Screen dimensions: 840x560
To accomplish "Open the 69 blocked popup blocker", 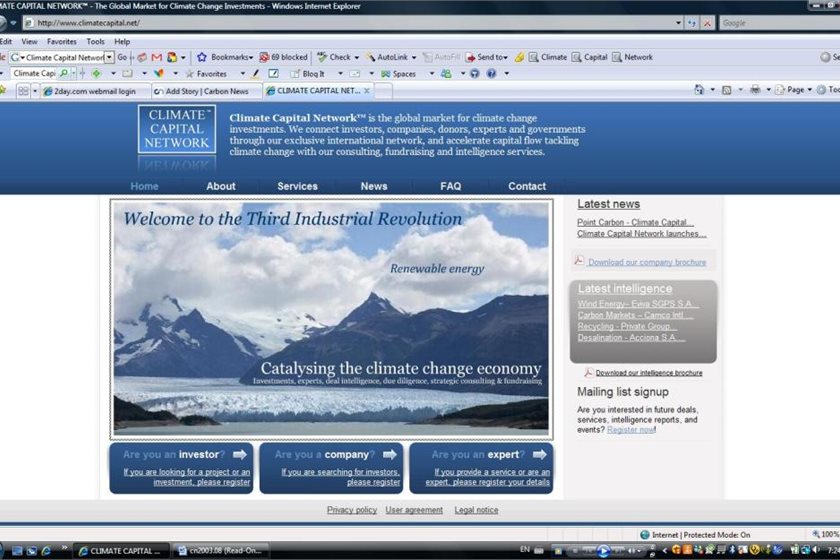I will 284,57.
